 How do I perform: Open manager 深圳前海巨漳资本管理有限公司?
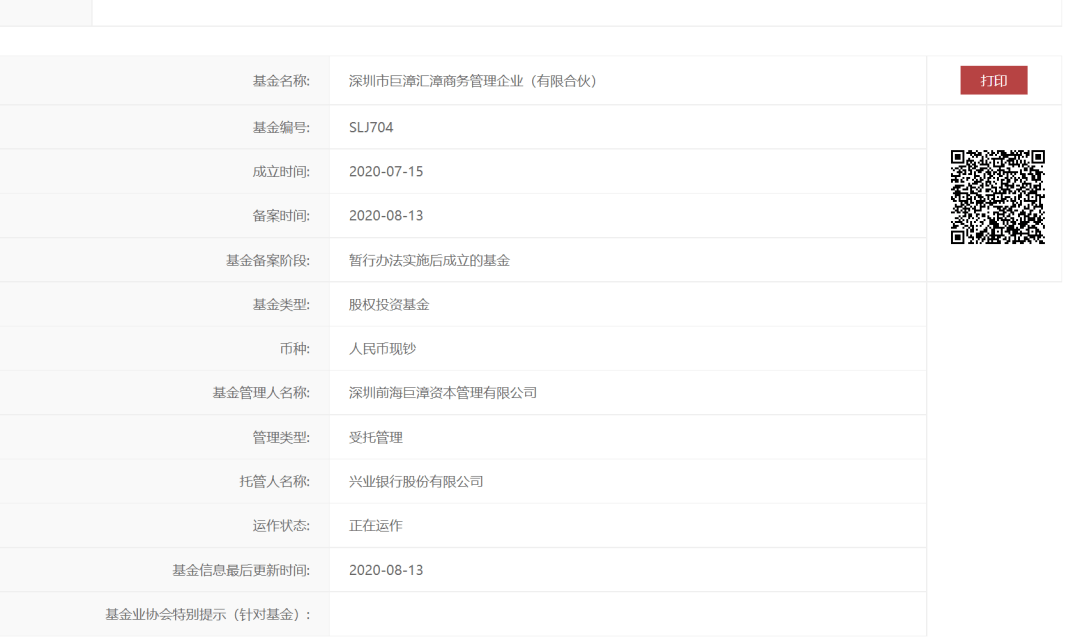(x=443, y=393)
